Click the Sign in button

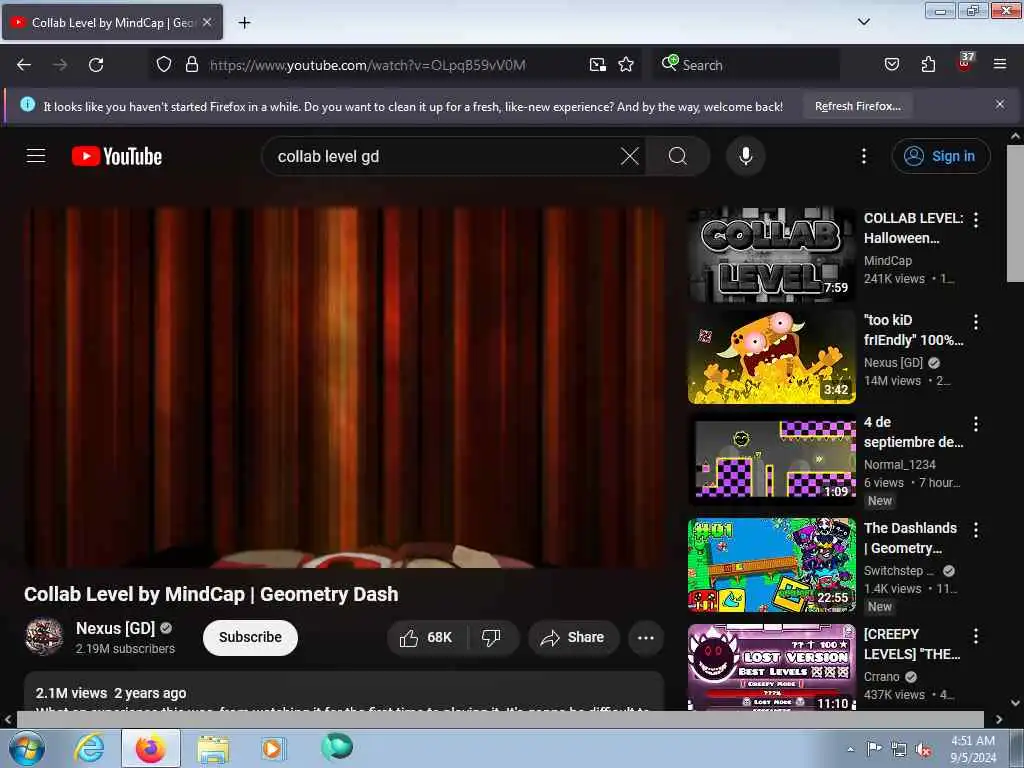(940, 156)
